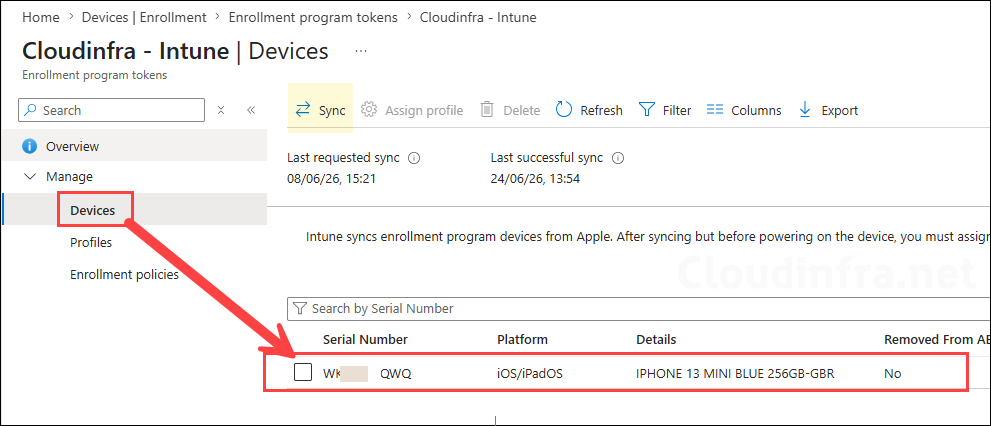Go to Home breadcrumb
991x426 pixels.
[x=40, y=17]
